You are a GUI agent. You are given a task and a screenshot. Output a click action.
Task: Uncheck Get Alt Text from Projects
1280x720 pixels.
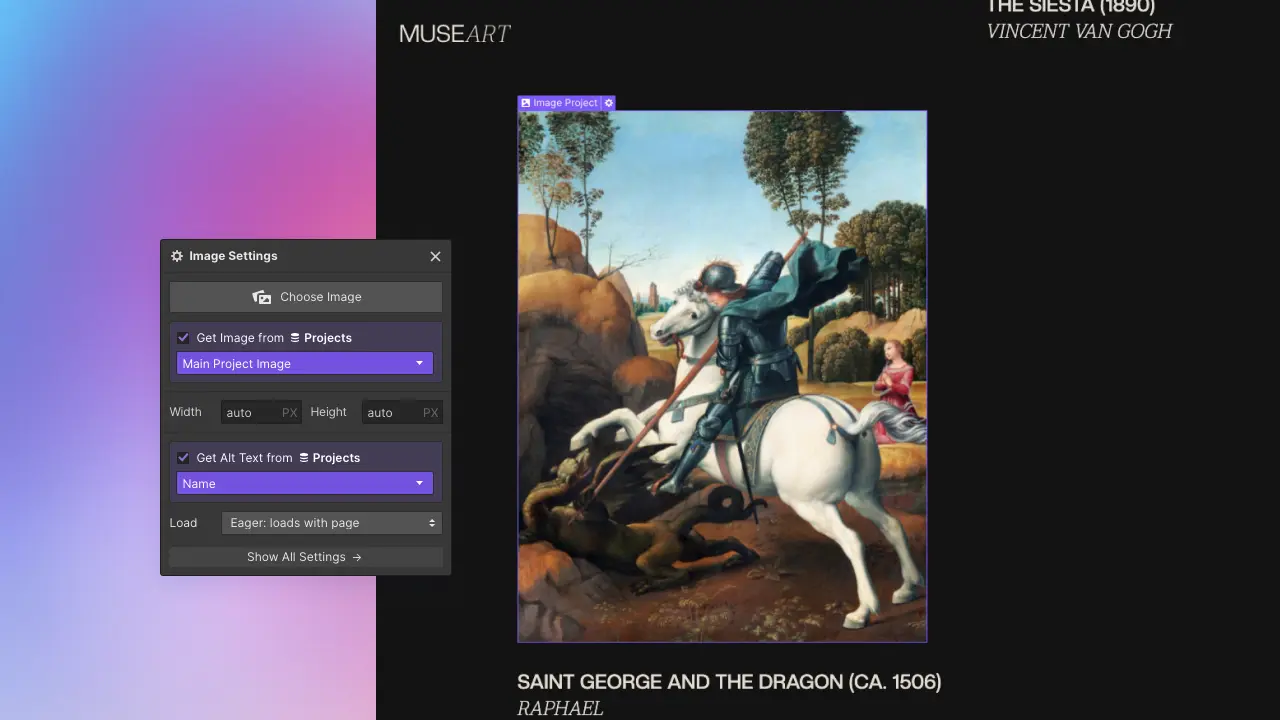pos(183,458)
